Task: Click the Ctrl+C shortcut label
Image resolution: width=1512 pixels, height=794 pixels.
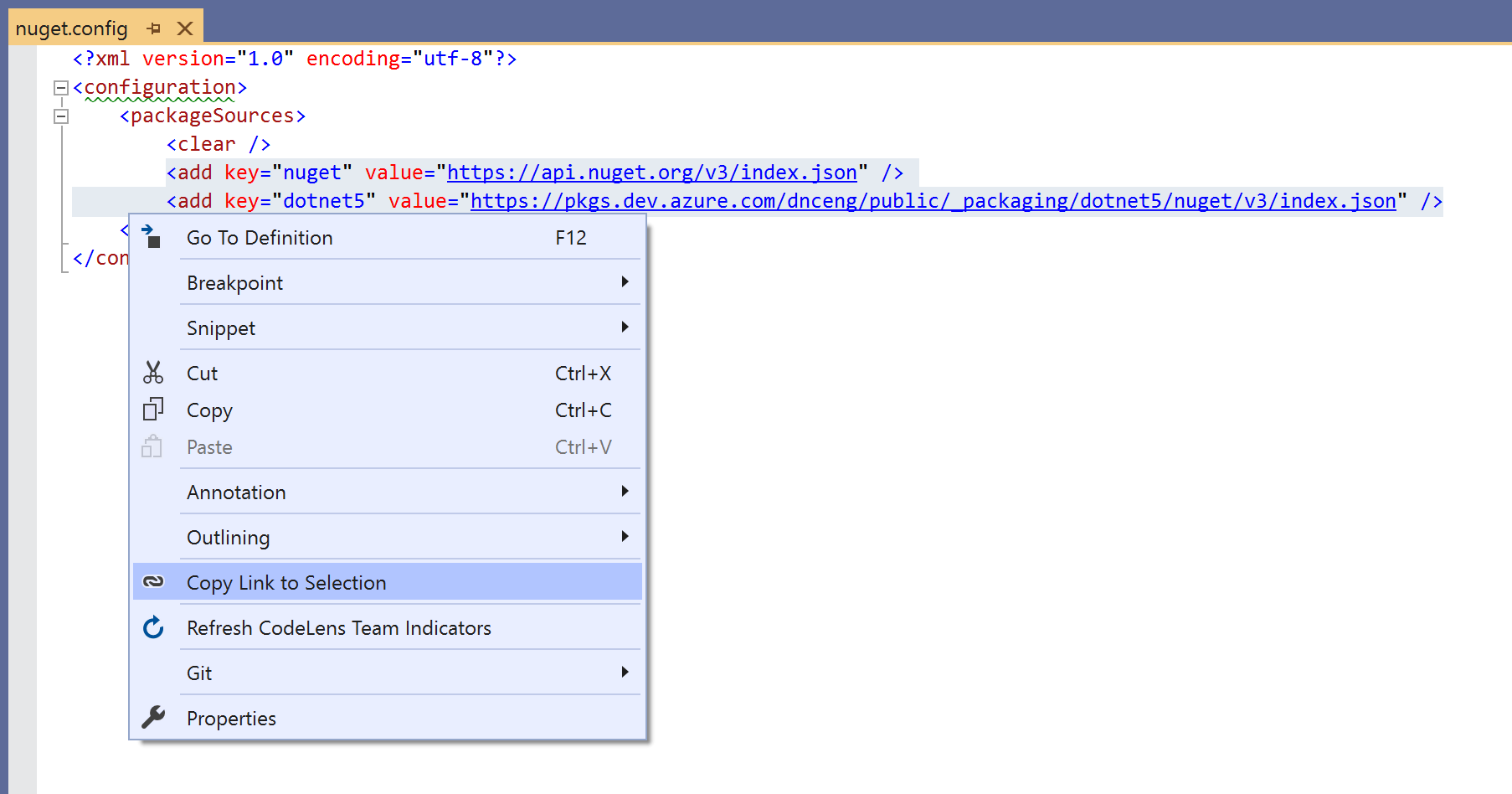Action: (584, 410)
